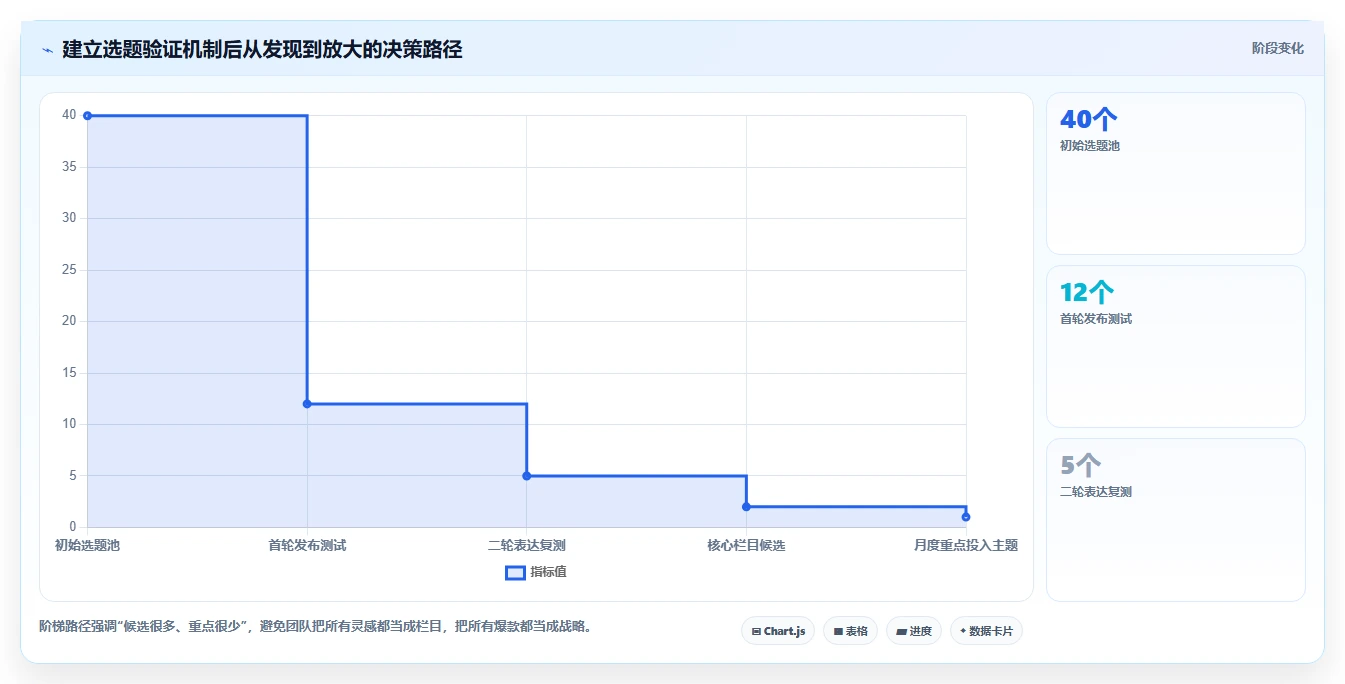Select the 数据卡片 tag pill
Image resolution: width=1345 pixels, height=684 pixels.
[986, 631]
